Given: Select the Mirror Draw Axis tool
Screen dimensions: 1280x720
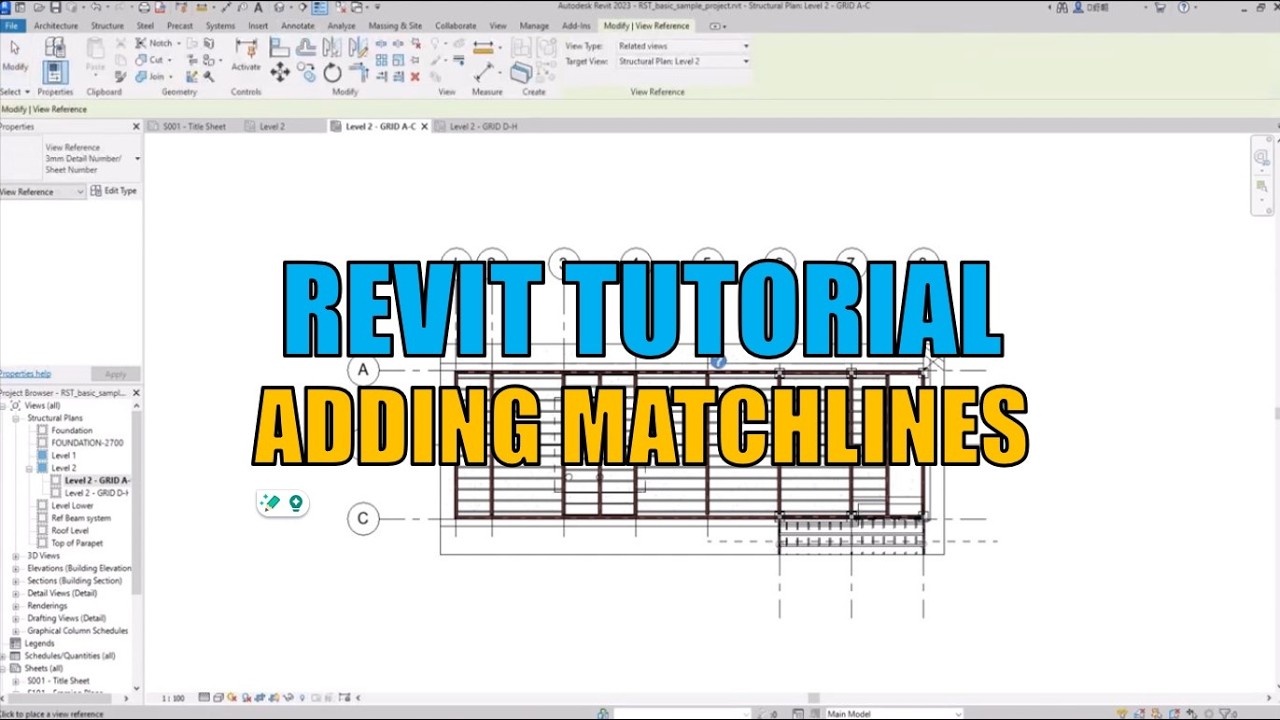Looking at the screenshot, I should (x=358, y=47).
